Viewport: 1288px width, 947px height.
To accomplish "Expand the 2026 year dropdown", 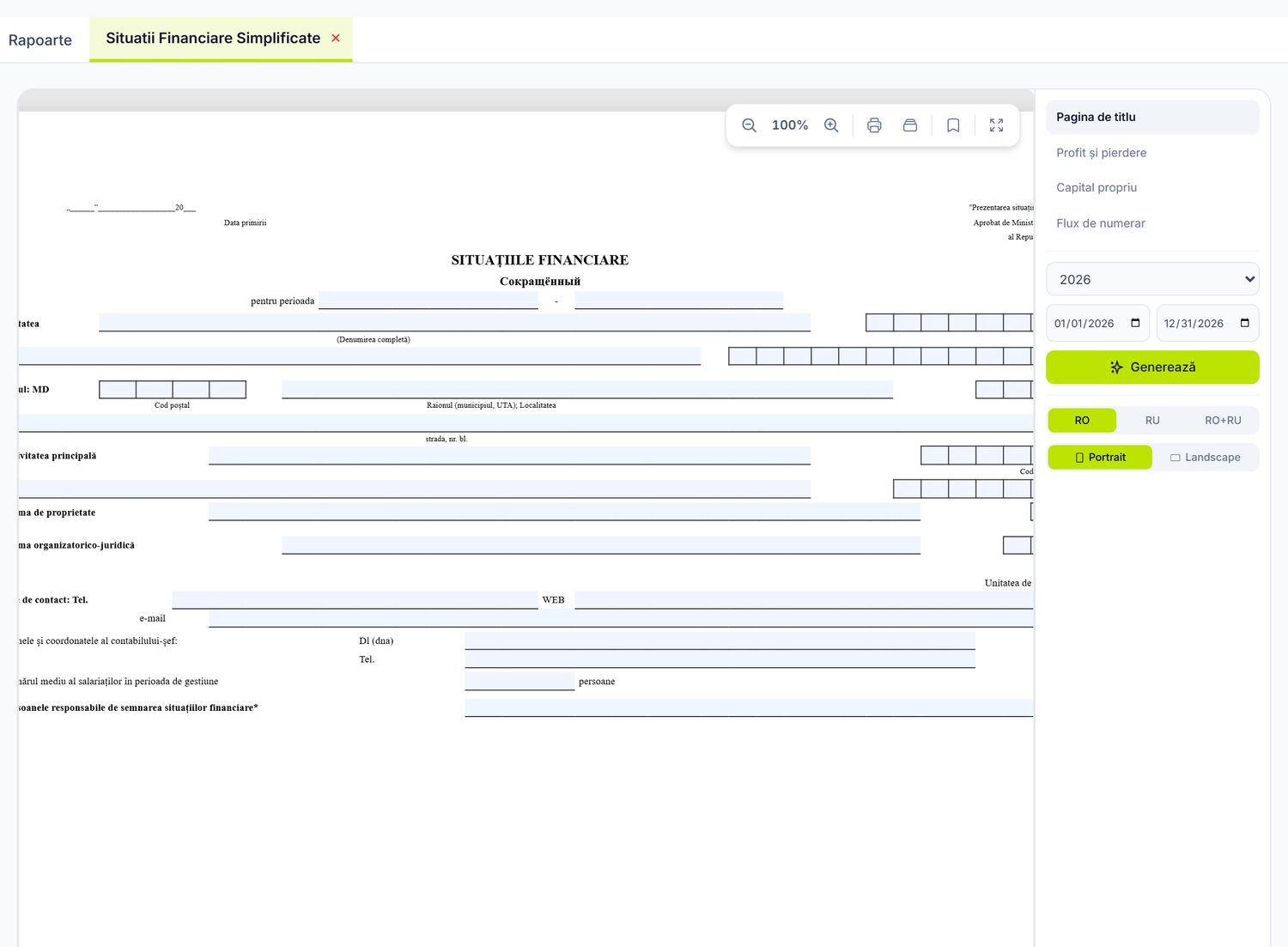I will pos(1152,279).
